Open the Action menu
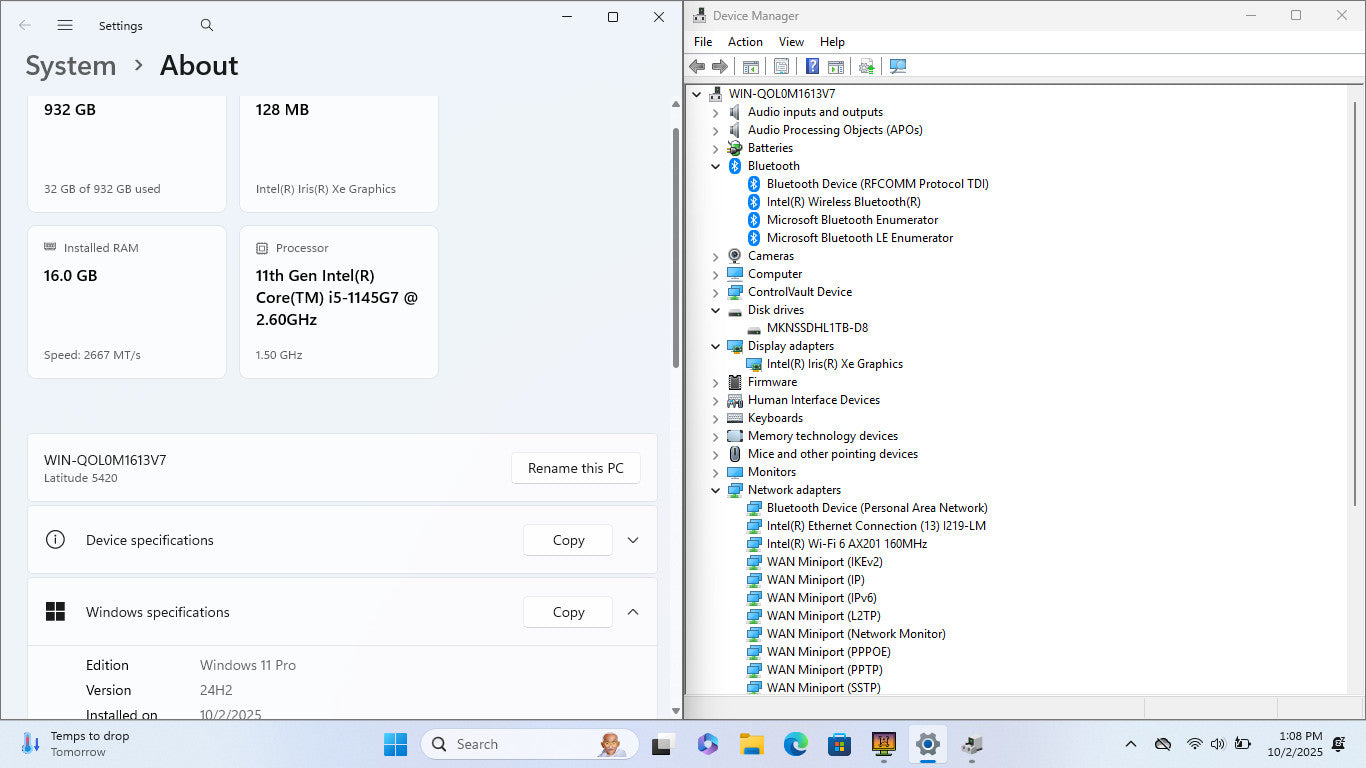Screen dimensions: 1366x768 tap(745, 42)
